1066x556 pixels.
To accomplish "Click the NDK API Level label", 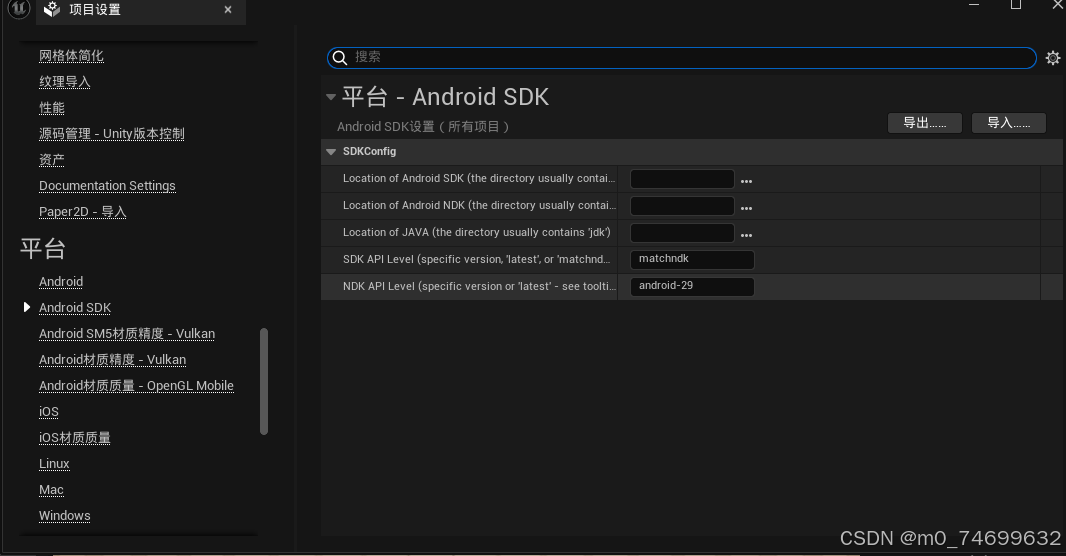I will [x=479, y=287].
